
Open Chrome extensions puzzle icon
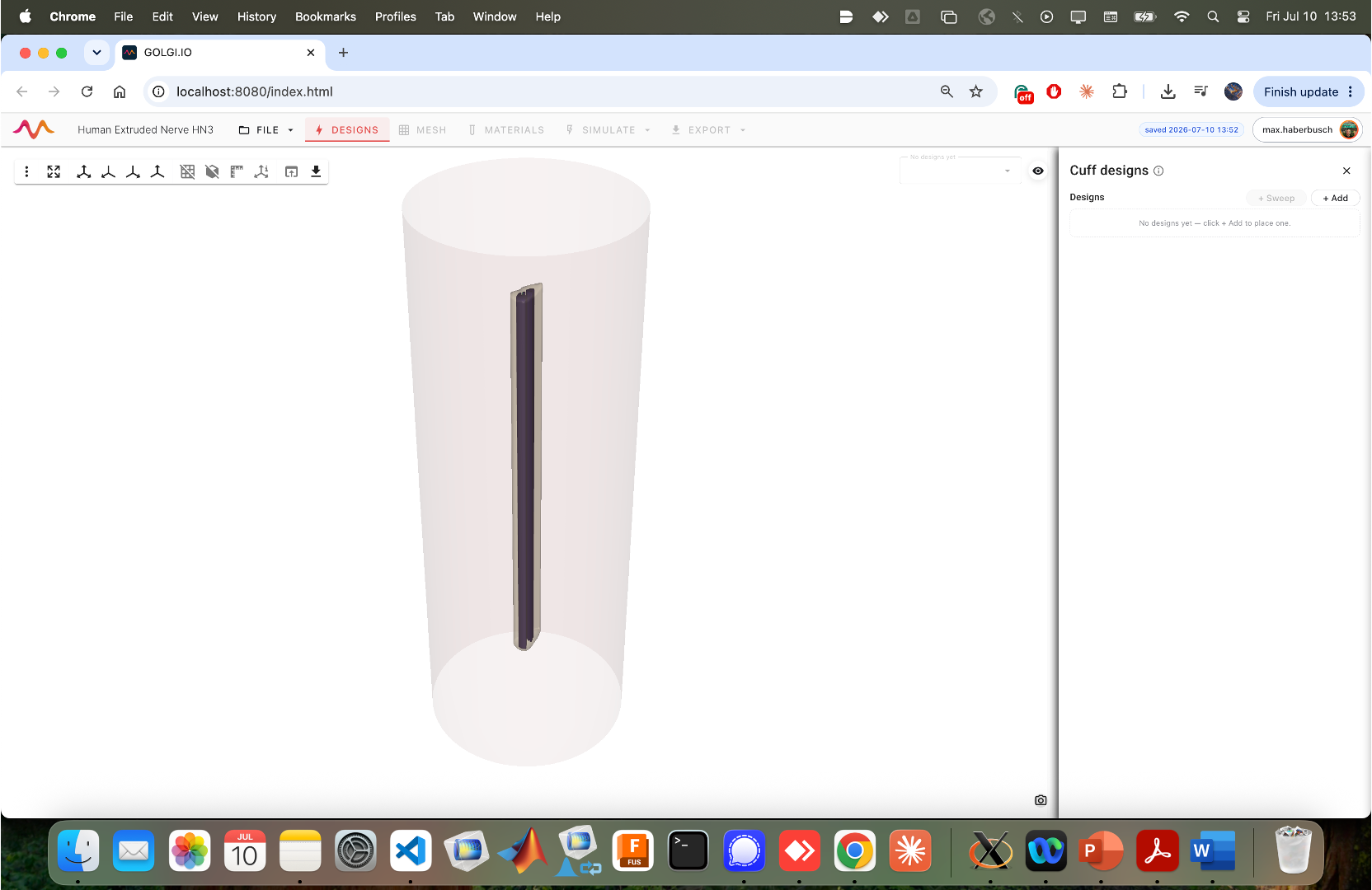point(1119,91)
